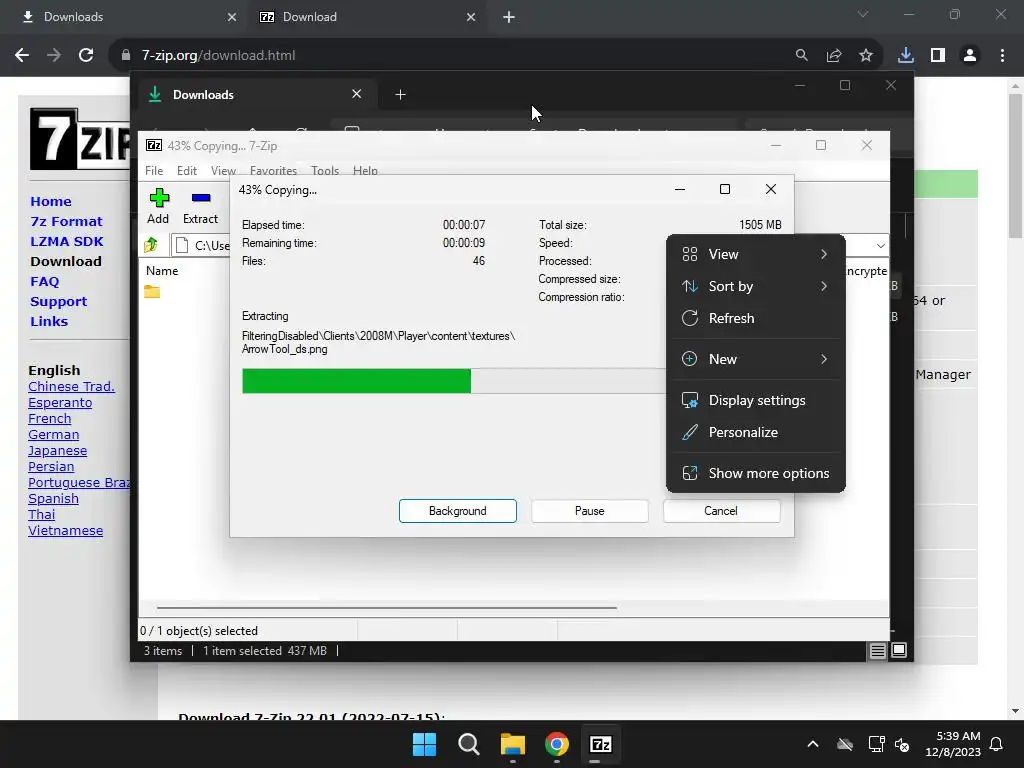Click the Vietnamese language link
1024x768 pixels.
point(65,531)
